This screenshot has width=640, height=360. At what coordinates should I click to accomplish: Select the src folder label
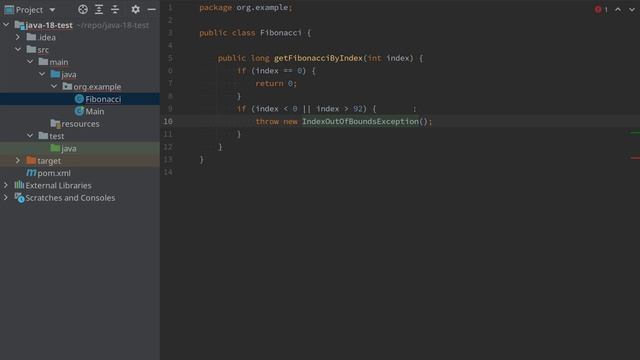(x=43, y=49)
